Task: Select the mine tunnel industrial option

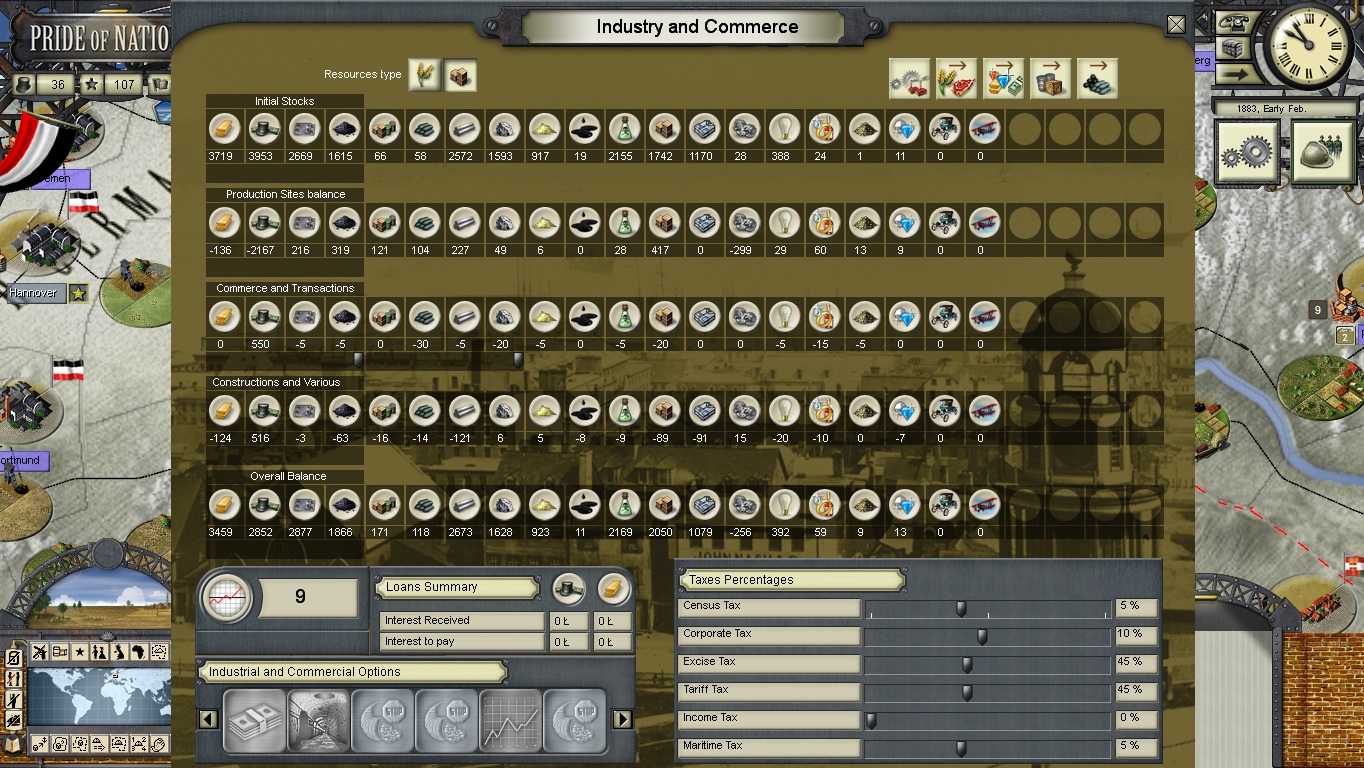Action: coord(318,720)
